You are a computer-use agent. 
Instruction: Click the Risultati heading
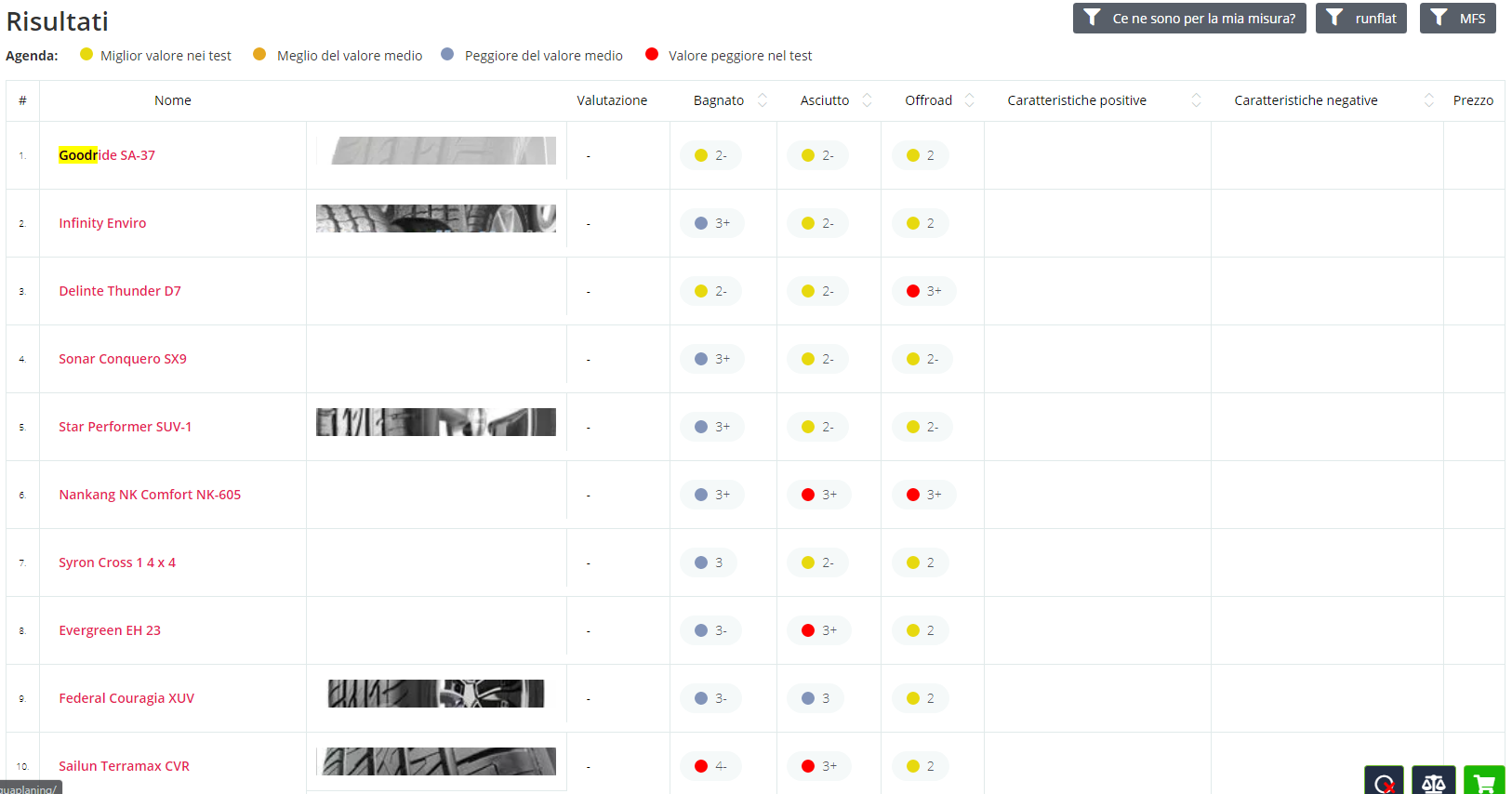(x=58, y=21)
